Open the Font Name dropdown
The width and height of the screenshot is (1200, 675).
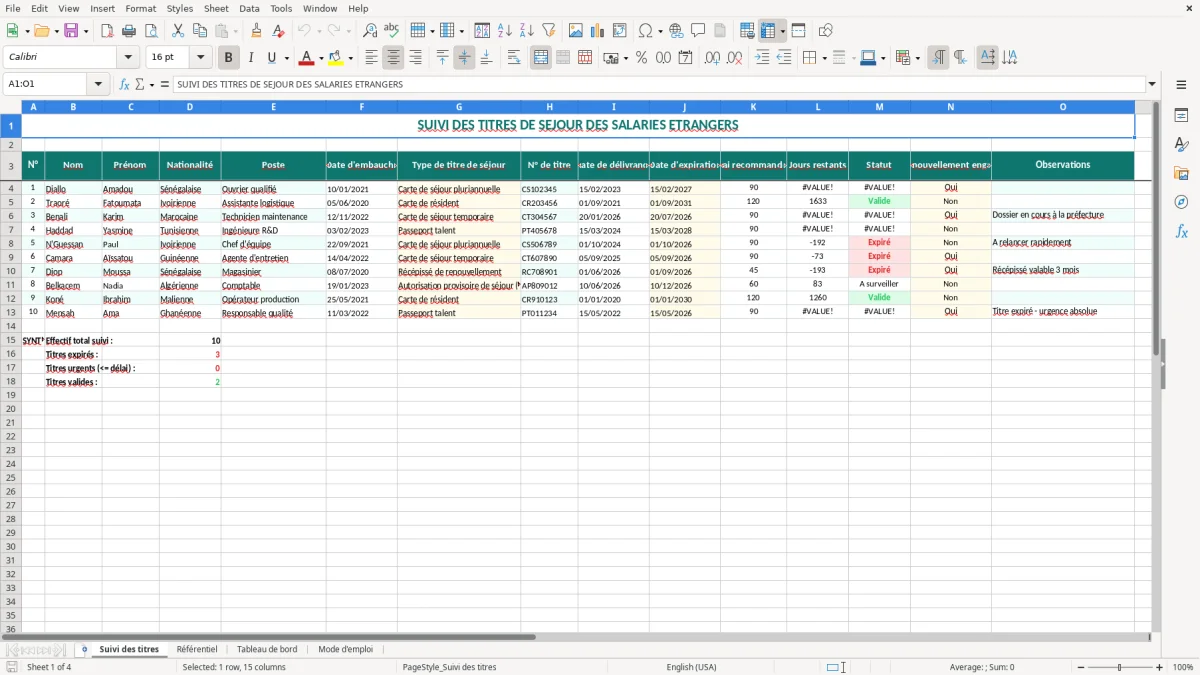(x=128, y=58)
